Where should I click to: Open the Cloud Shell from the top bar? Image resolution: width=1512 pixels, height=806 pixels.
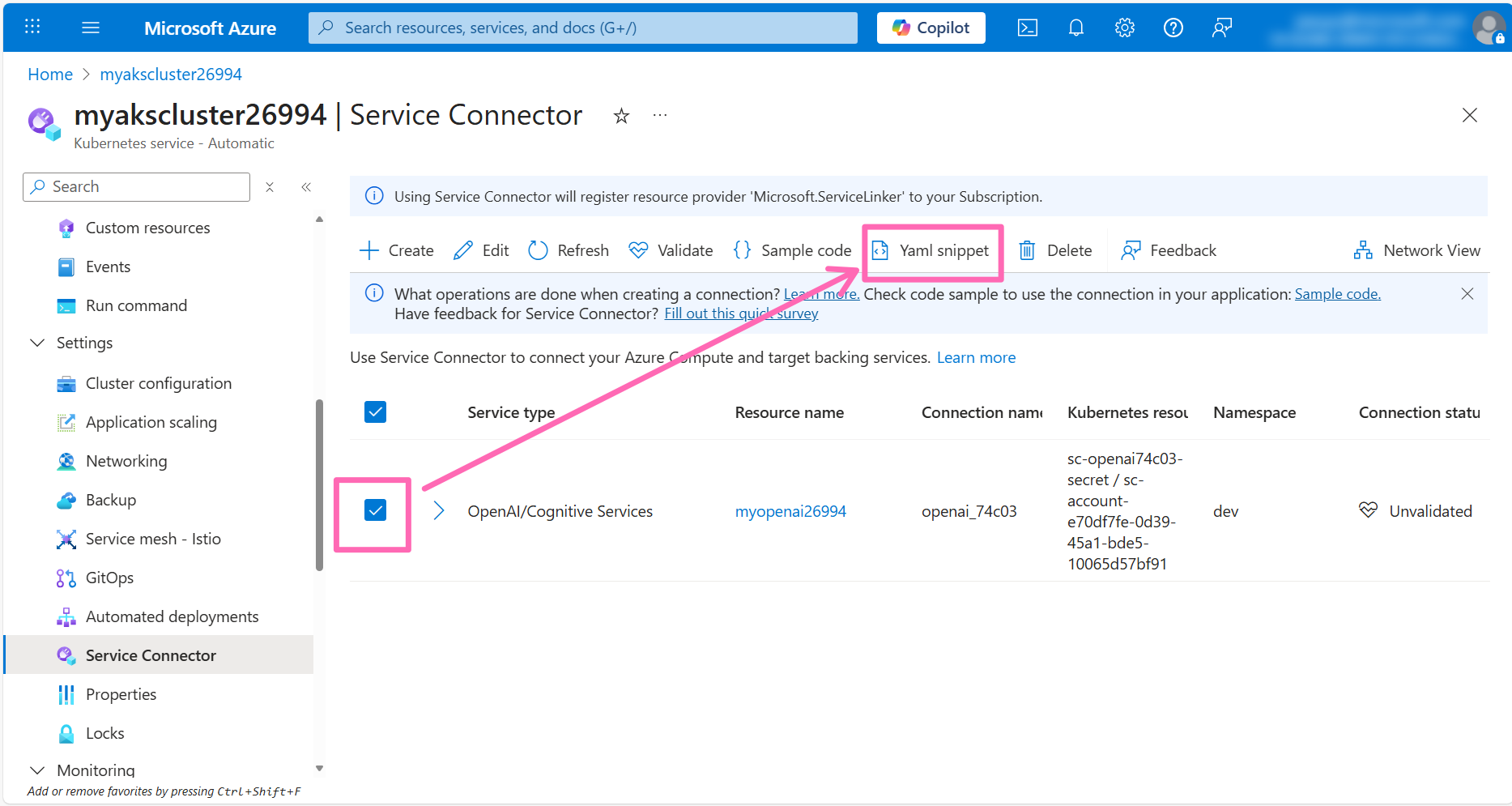(x=1027, y=27)
